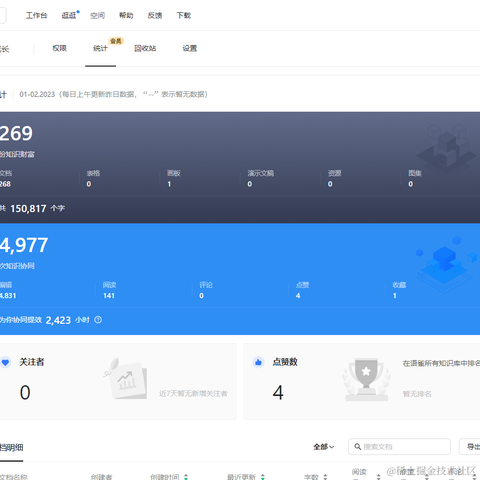
Task: Click the 演示文稿 count label
Action: 261,173
